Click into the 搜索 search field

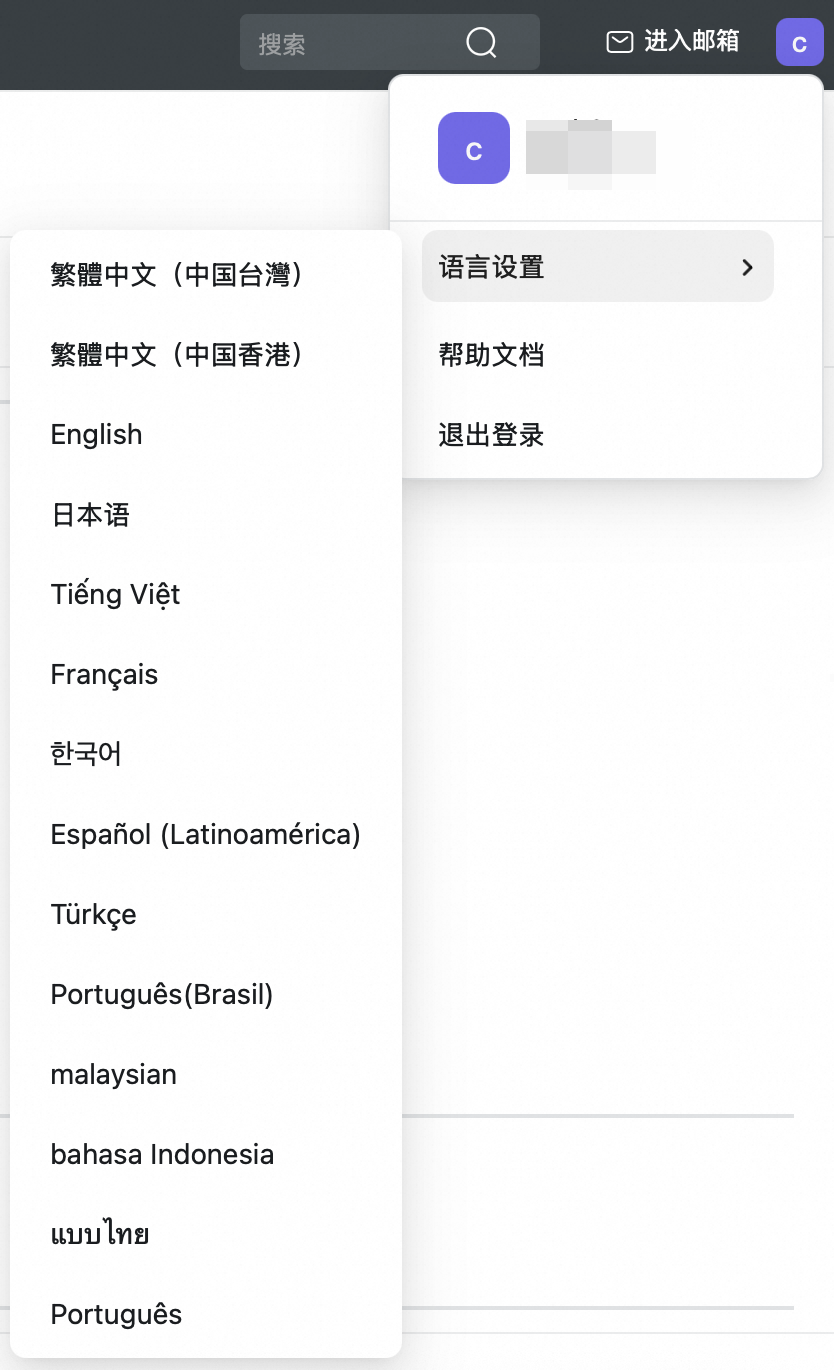click(350, 43)
